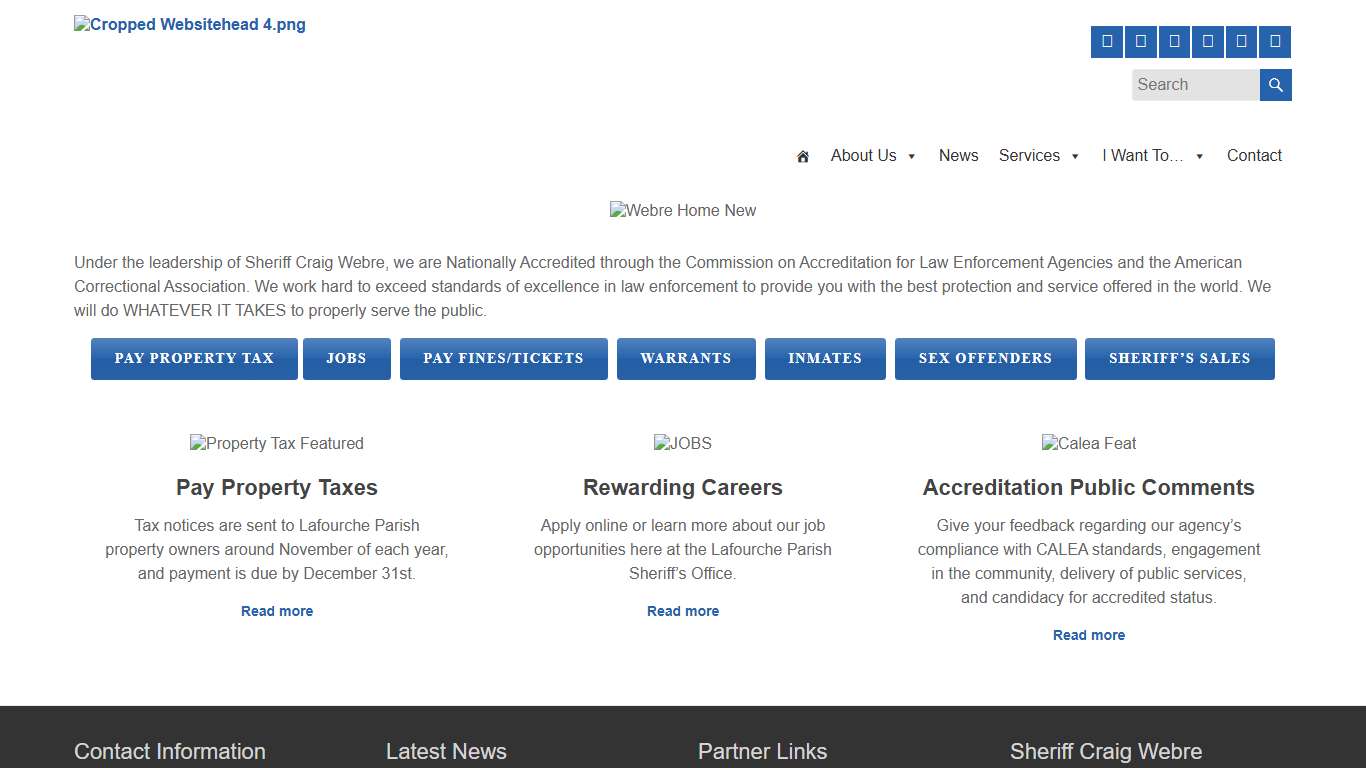Viewport: 1366px width, 768px height.
Task: Click the home icon in navigation
Action: (x=802, y=156)
